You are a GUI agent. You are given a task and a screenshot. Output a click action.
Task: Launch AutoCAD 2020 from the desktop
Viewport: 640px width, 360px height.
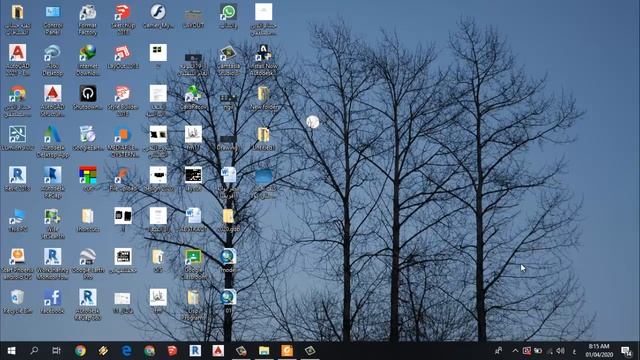18,60
